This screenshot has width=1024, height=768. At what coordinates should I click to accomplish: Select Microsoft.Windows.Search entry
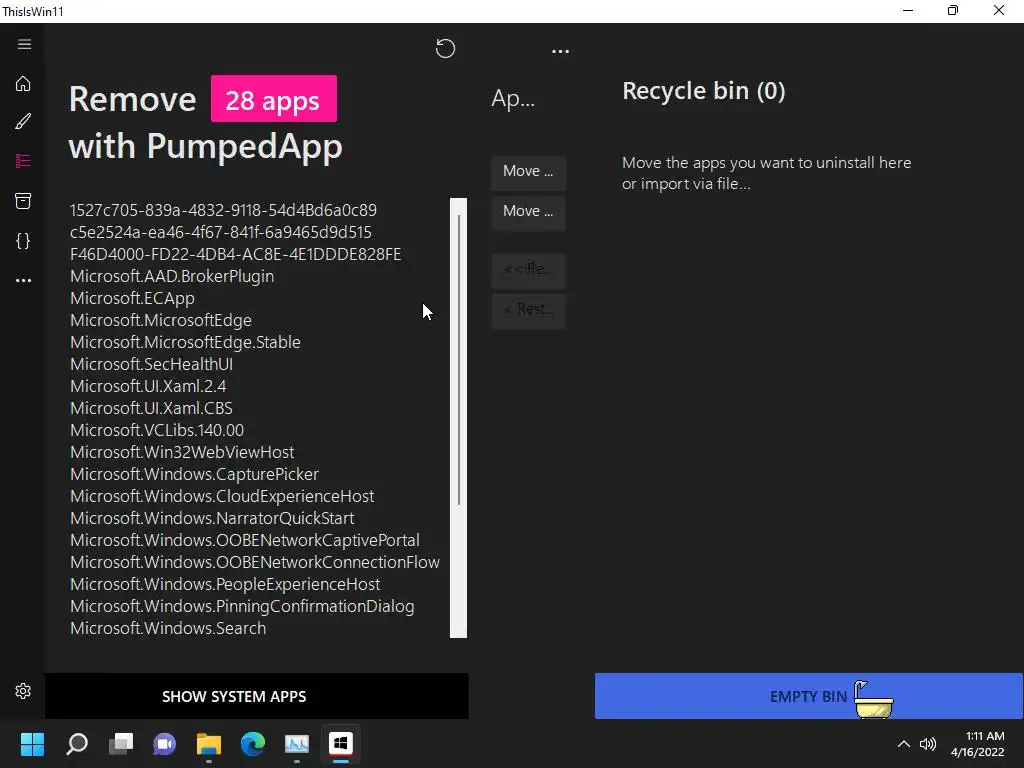coord(168,628)
